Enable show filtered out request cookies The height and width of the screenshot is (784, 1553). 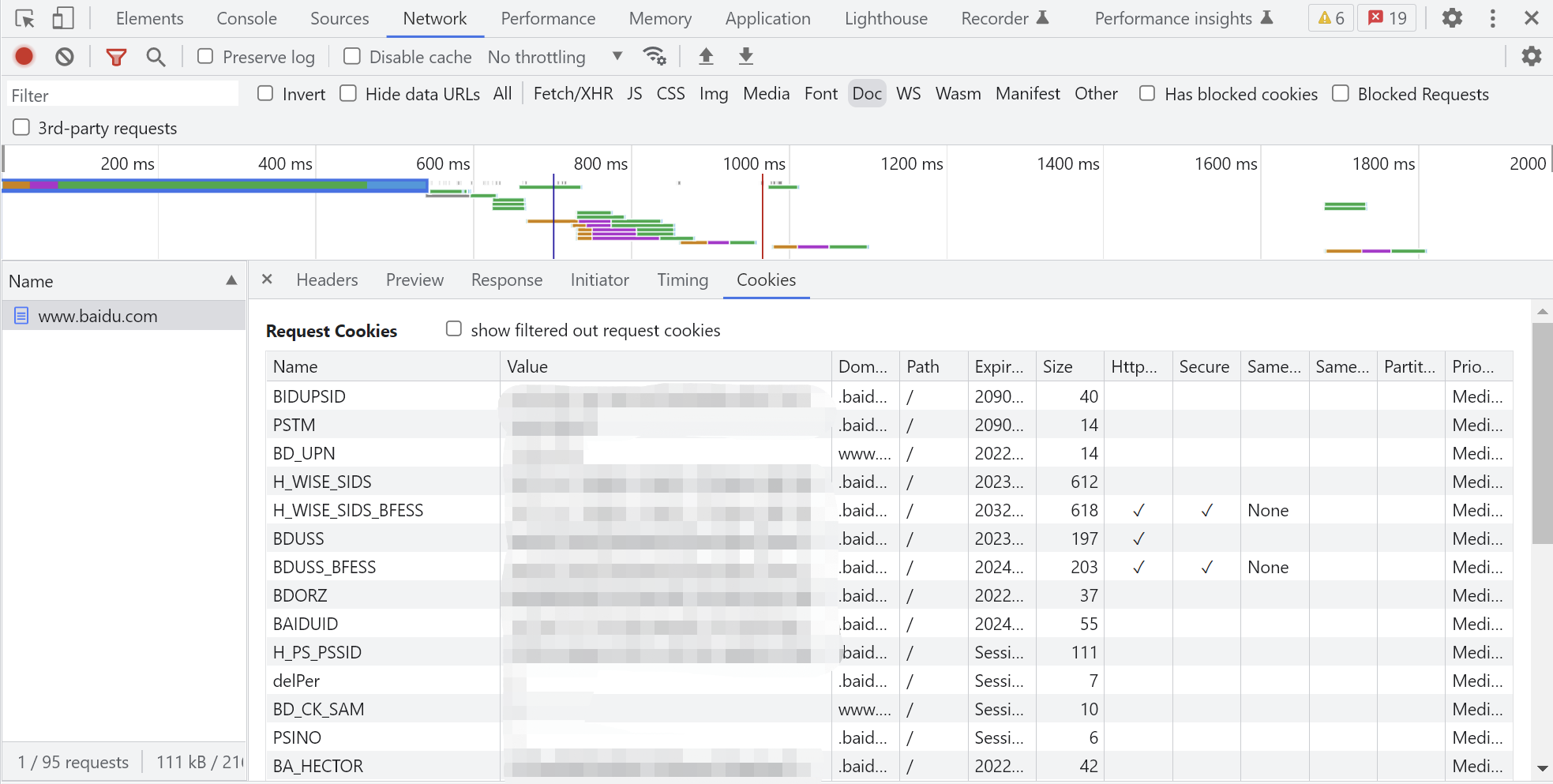pos(454,329)
